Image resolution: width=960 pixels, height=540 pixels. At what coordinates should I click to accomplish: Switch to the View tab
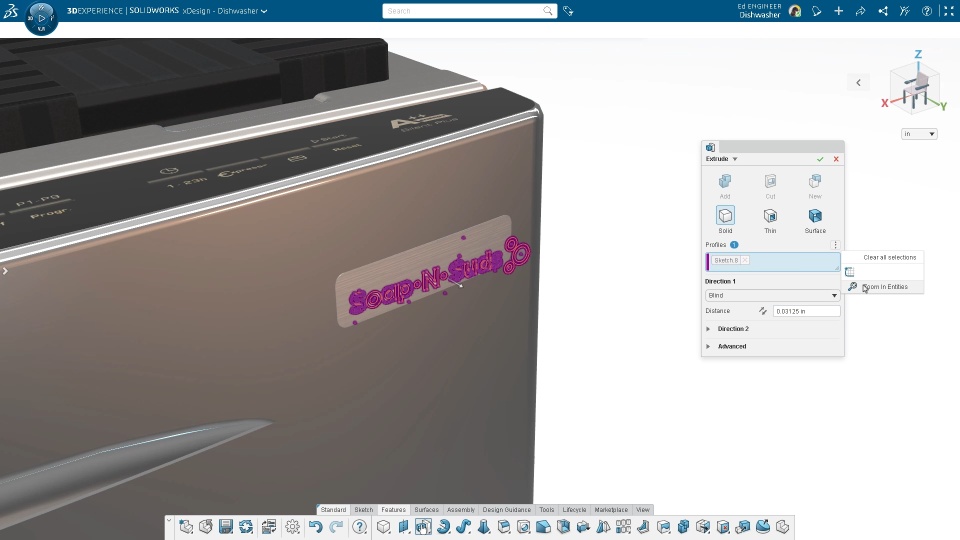tap(642, 509)
